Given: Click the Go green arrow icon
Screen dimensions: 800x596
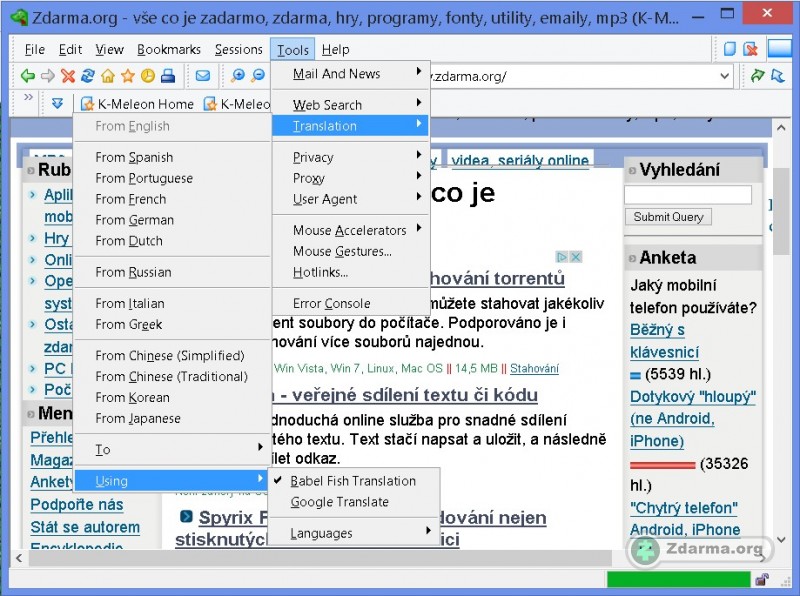Looking at the screenshot, I should (758, 76).
